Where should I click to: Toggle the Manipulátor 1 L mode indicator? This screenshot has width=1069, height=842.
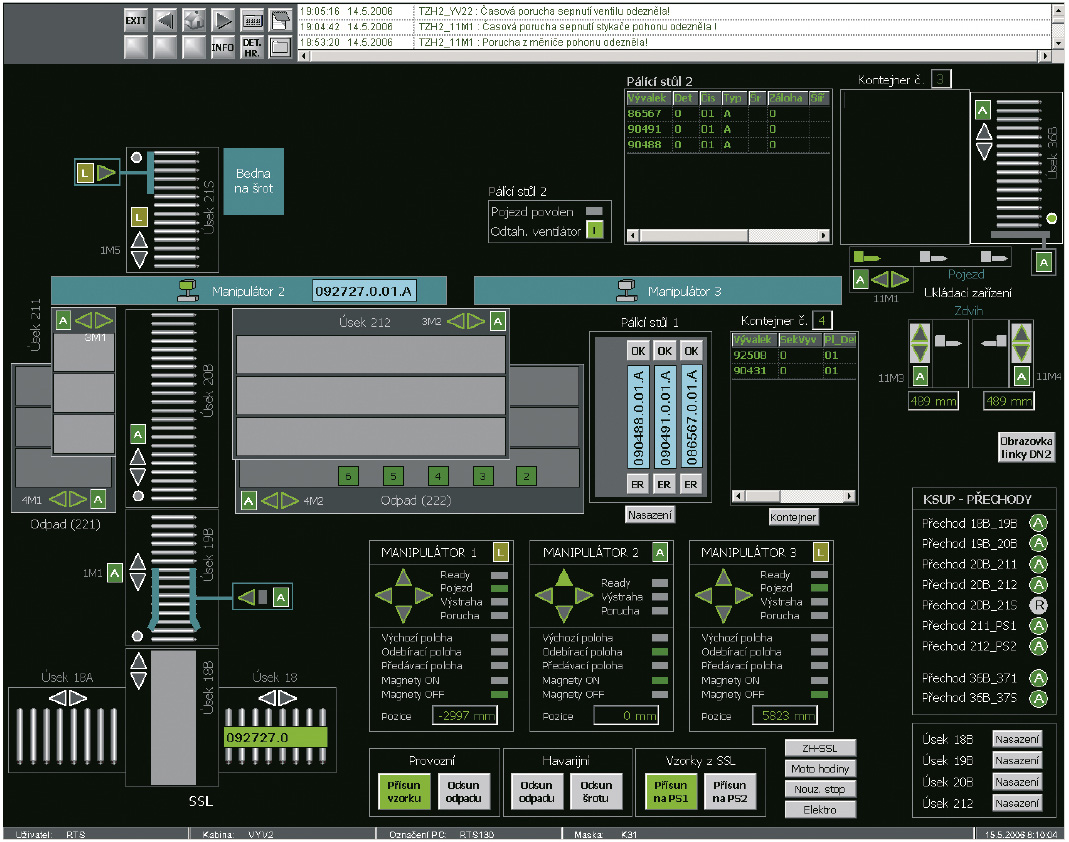(x=501, y=552)
